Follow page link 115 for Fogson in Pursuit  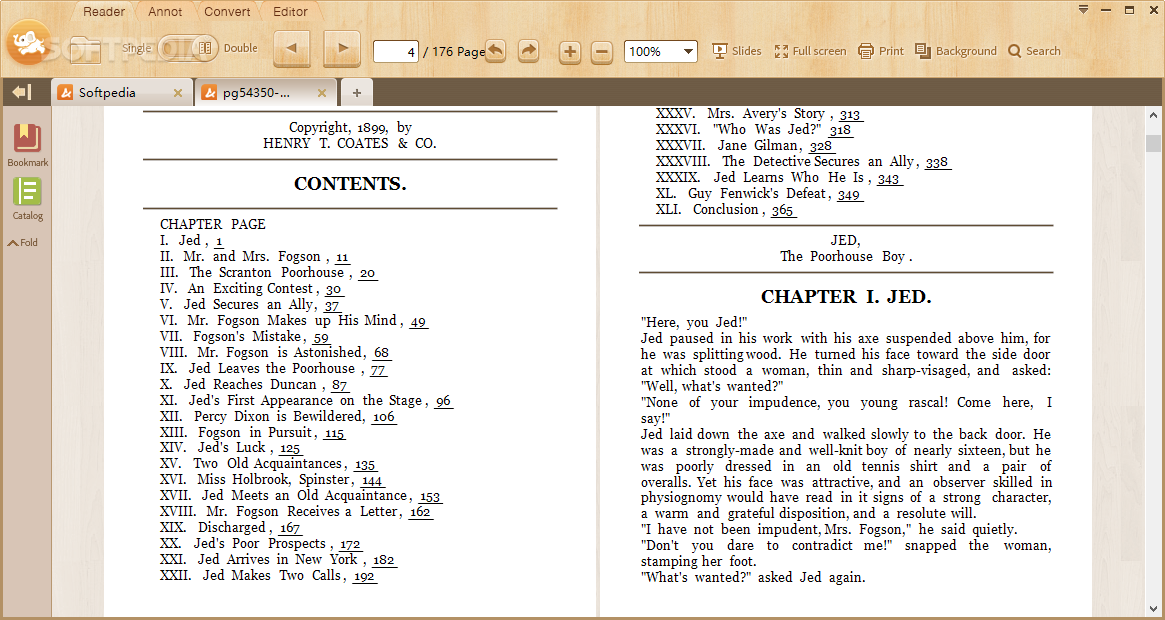click(x=334, y=433)
